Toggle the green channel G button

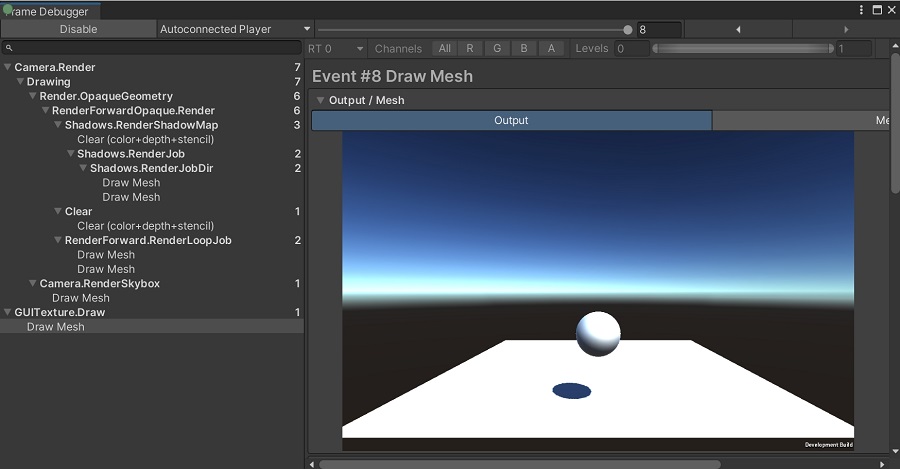tap(497, 48)
